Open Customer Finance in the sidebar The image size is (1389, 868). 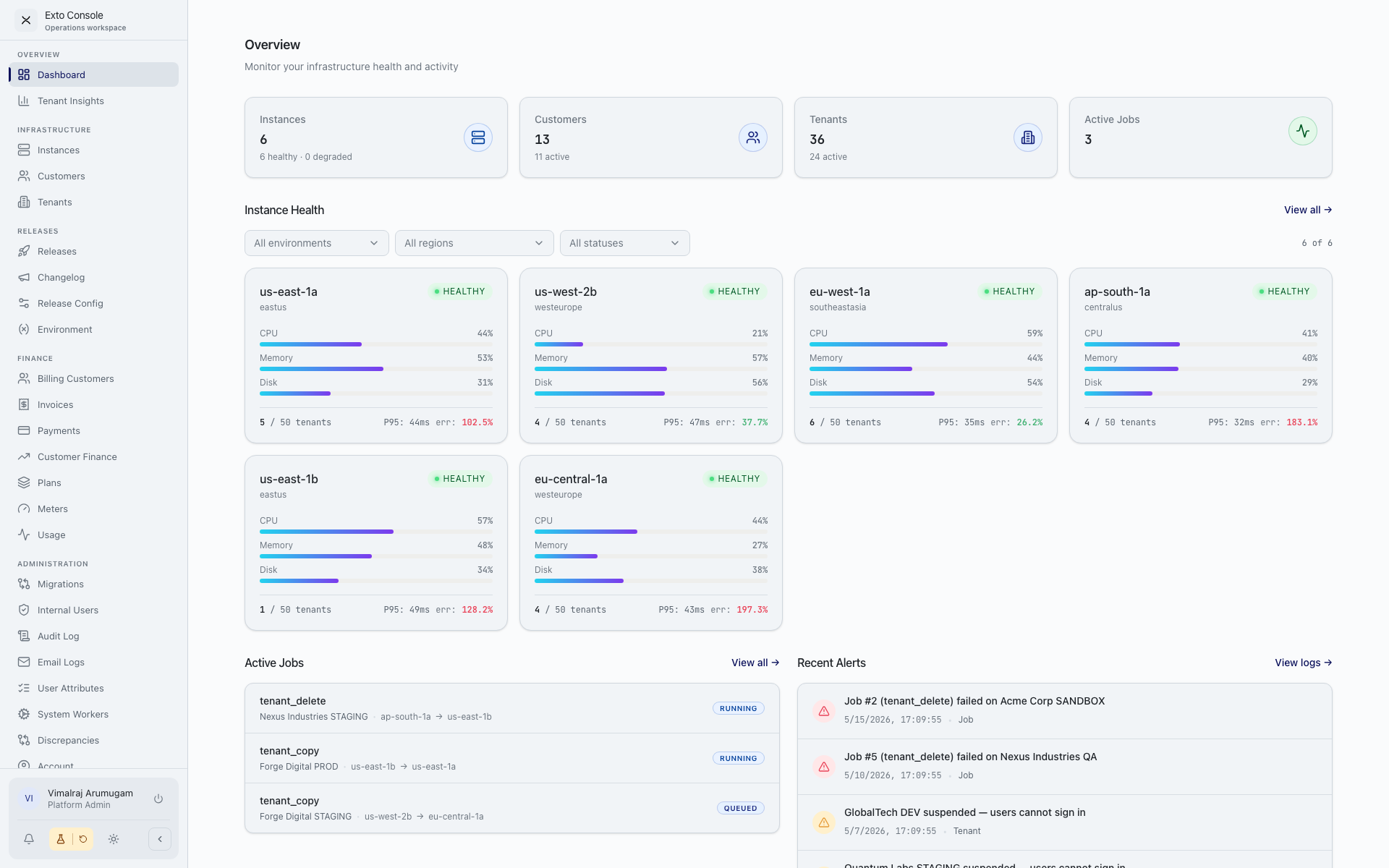[x=94, y=456]
